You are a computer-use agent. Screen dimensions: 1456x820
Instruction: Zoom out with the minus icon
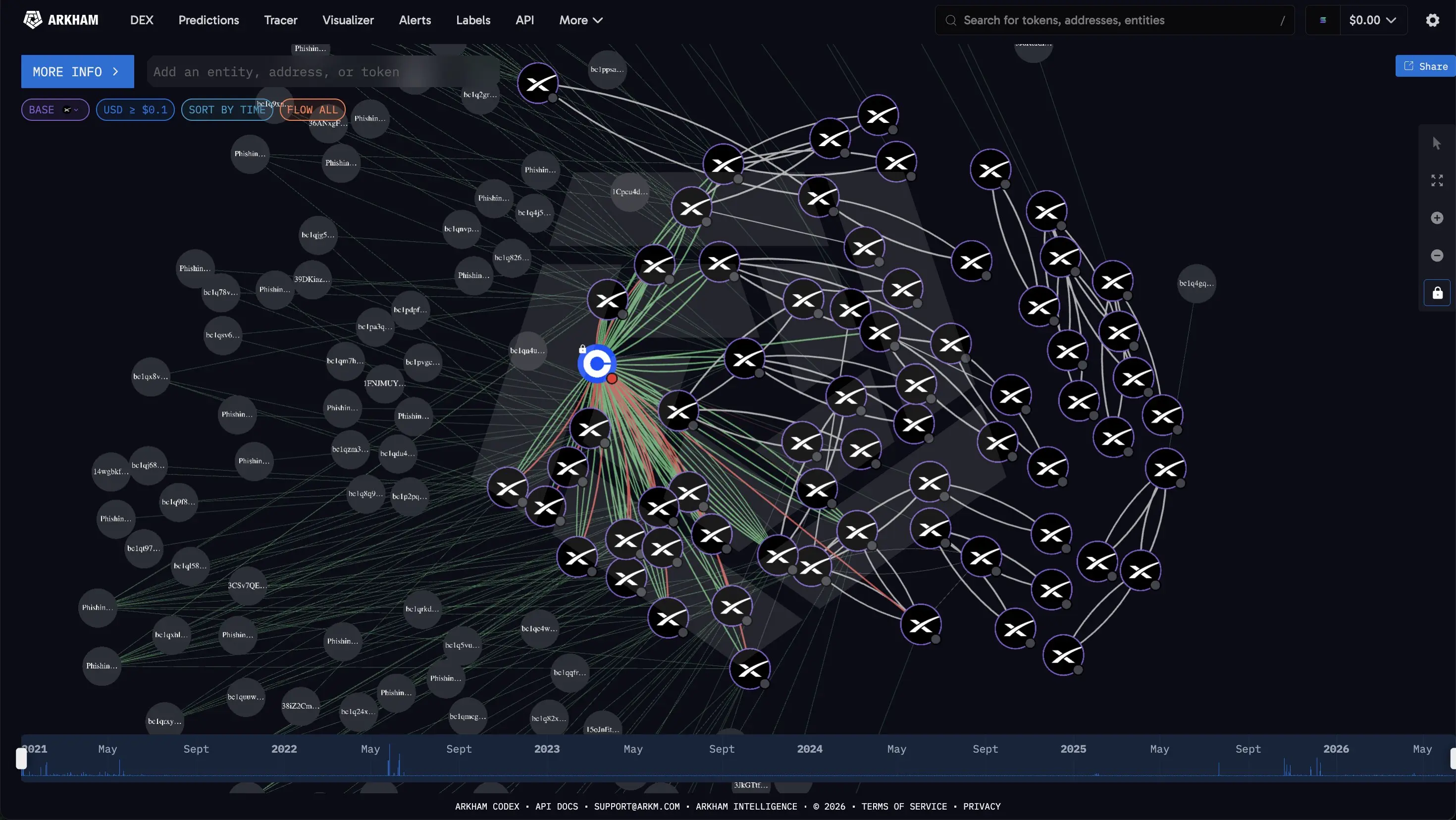(1437, 256)
